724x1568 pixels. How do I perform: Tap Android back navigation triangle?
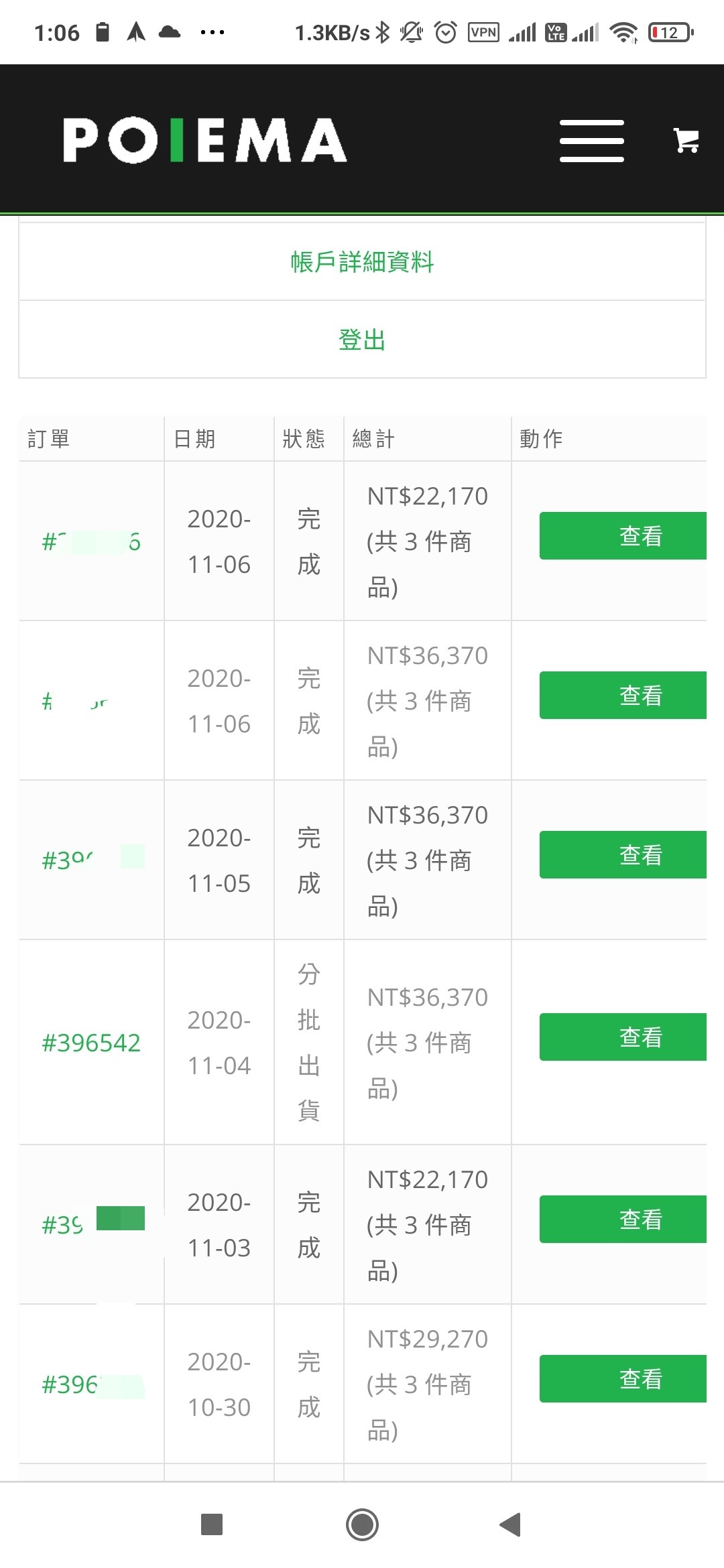click(510, 1524)
